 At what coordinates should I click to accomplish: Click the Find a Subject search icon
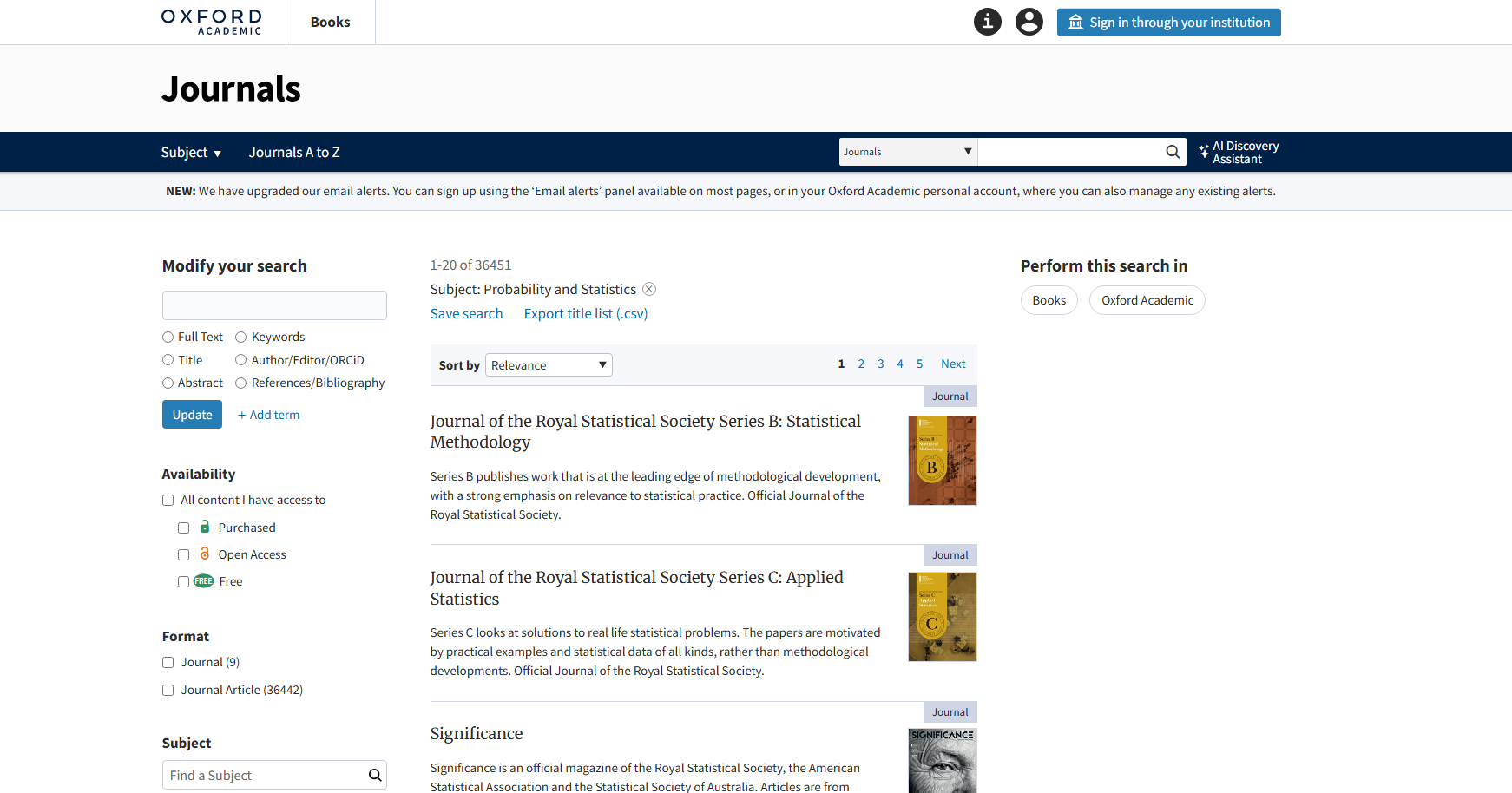click(x=375, y=776)
